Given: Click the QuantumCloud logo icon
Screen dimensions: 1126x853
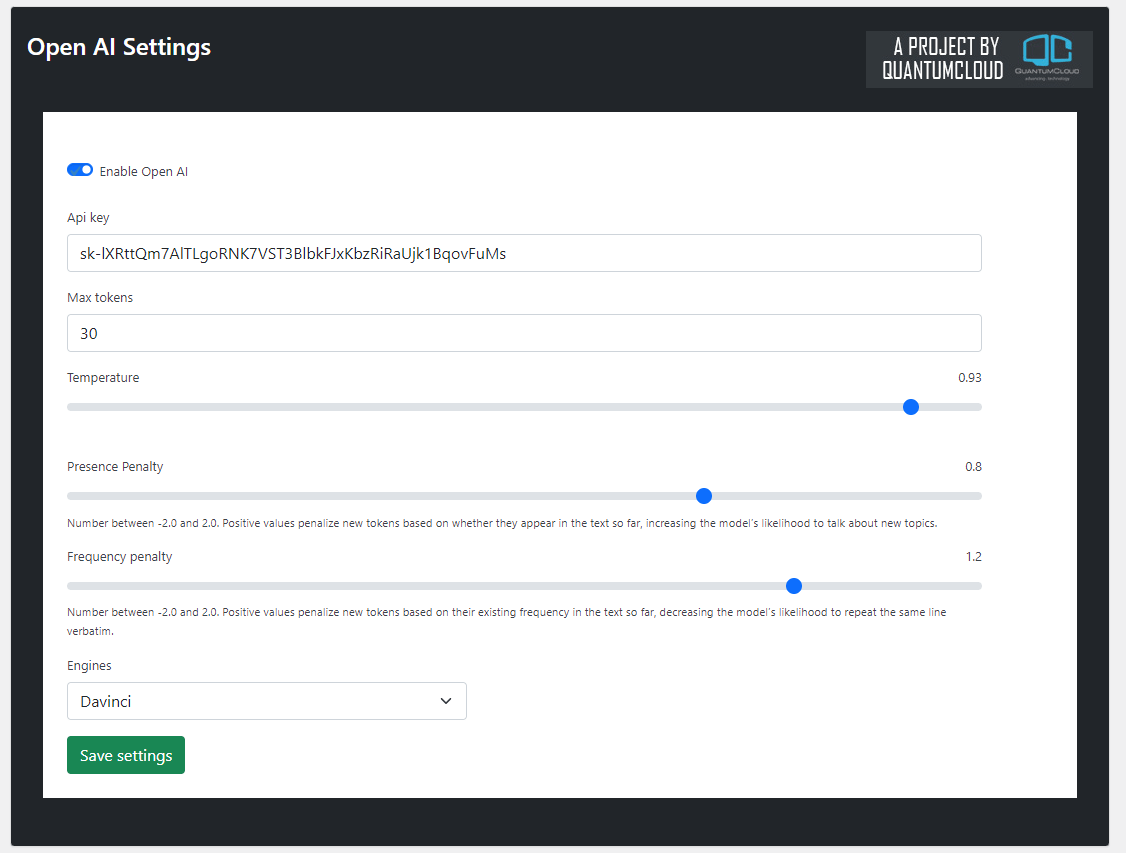Looking at the screenshot, I should 1047,57.
